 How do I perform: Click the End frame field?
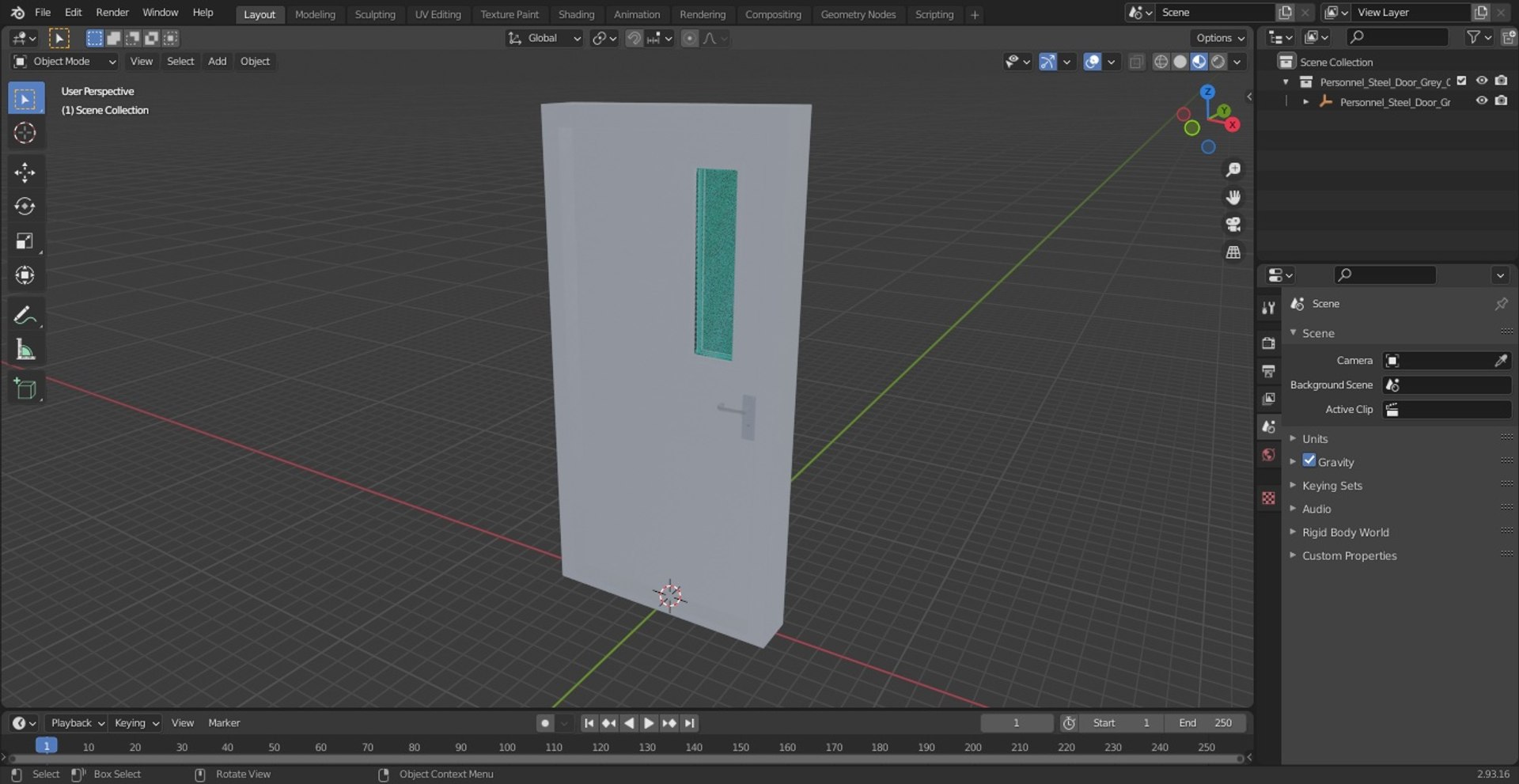(x=1206, y=723)
